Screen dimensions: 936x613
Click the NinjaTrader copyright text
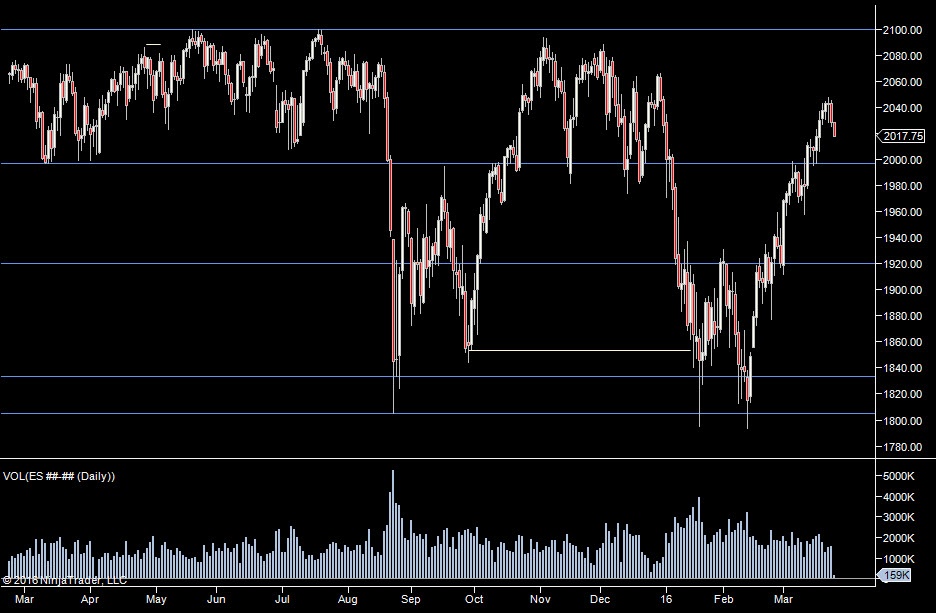click(64, 579)
